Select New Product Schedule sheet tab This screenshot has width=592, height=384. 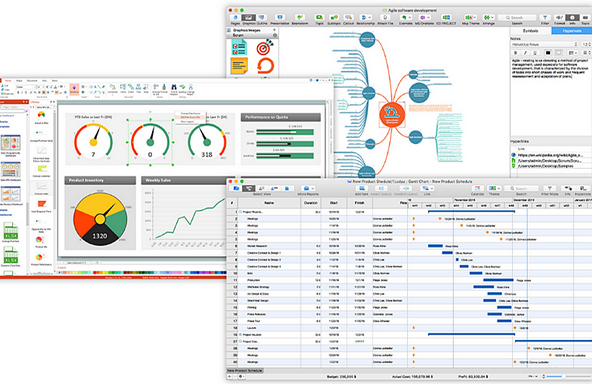(245, 371)
